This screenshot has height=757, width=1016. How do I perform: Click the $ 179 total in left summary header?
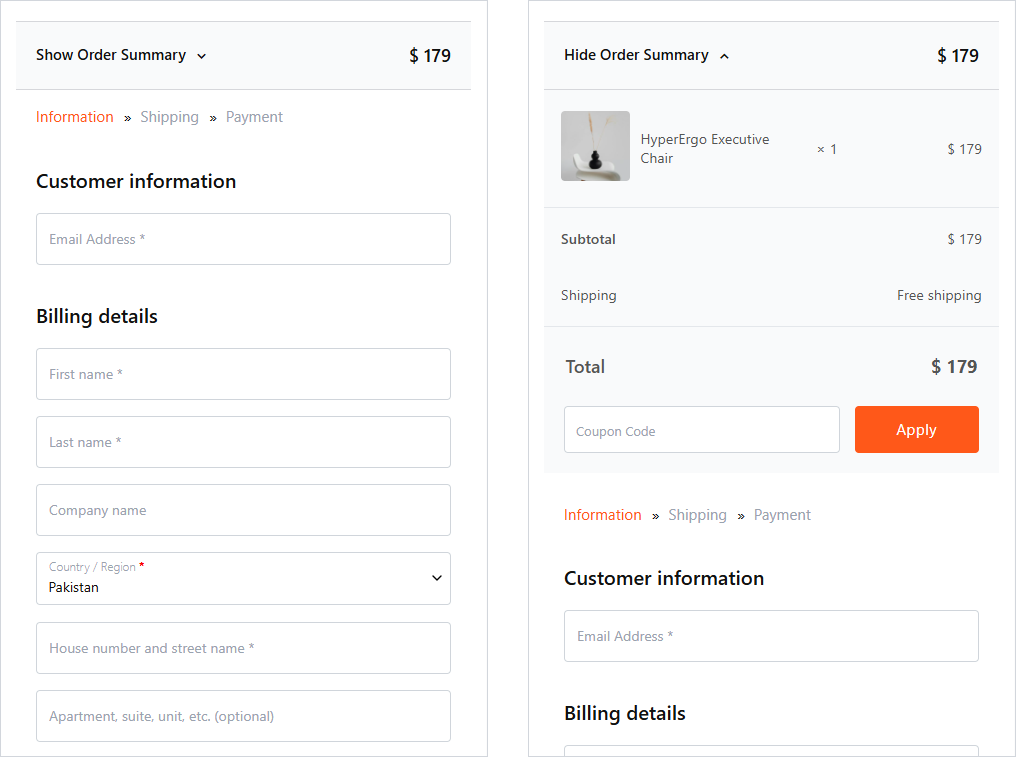[x=430, y=56]
